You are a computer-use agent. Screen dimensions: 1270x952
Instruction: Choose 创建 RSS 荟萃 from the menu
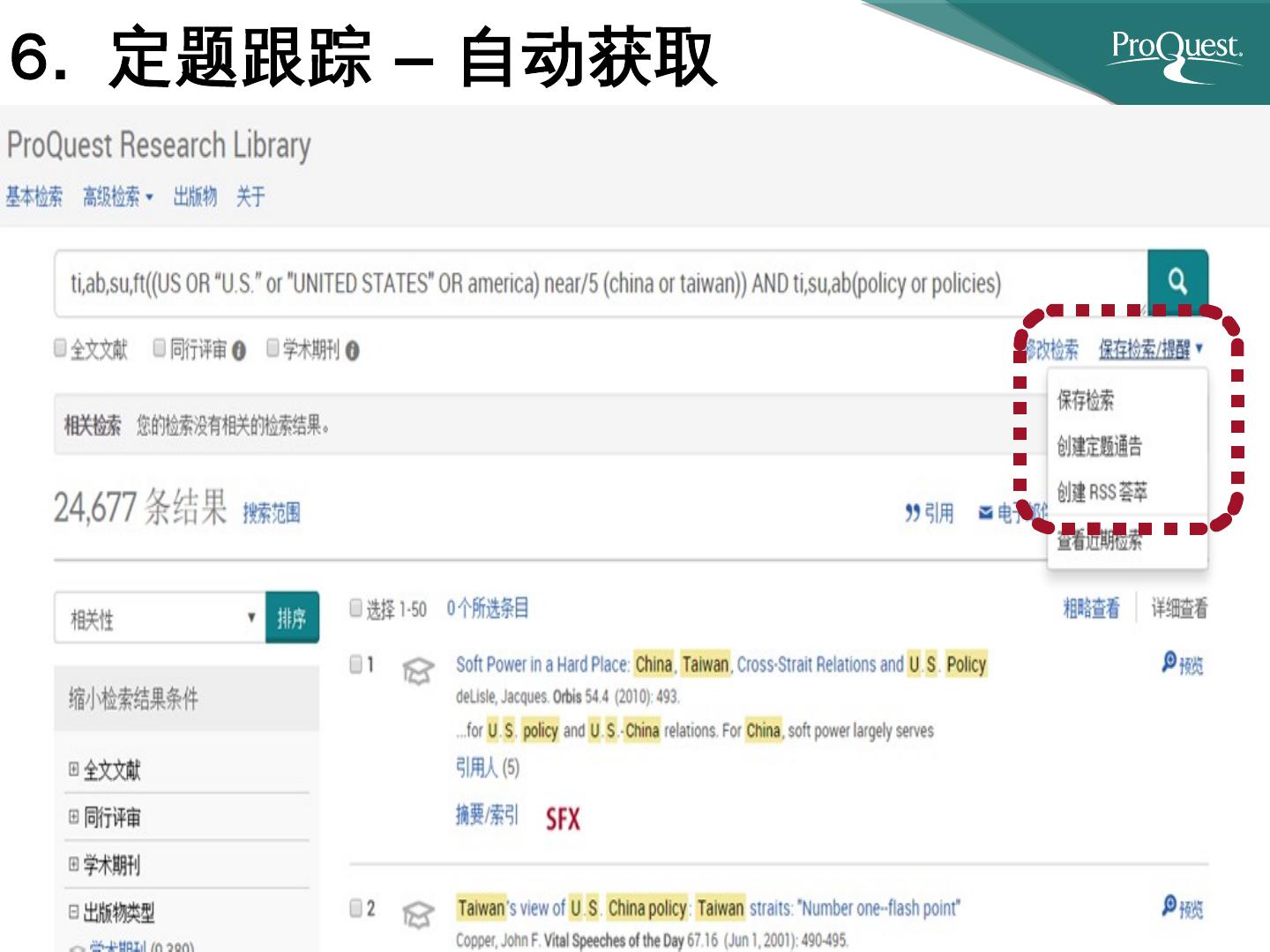tap(1102, 492)
